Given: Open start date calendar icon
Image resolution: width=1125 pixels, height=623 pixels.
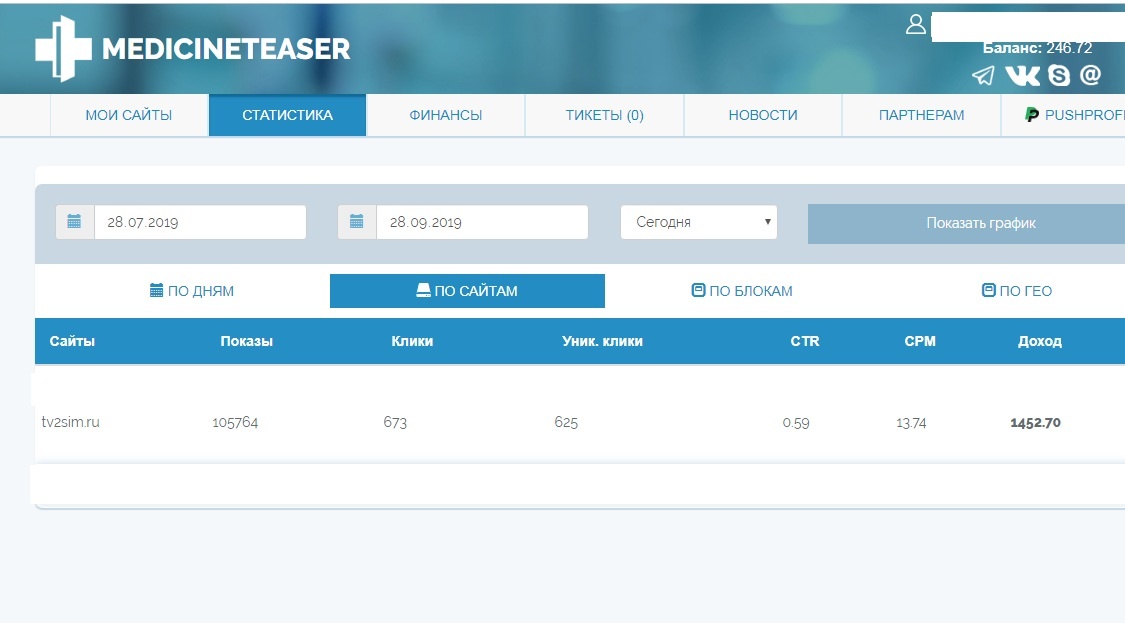Looking at the screenshot, I should pos(75,222).
